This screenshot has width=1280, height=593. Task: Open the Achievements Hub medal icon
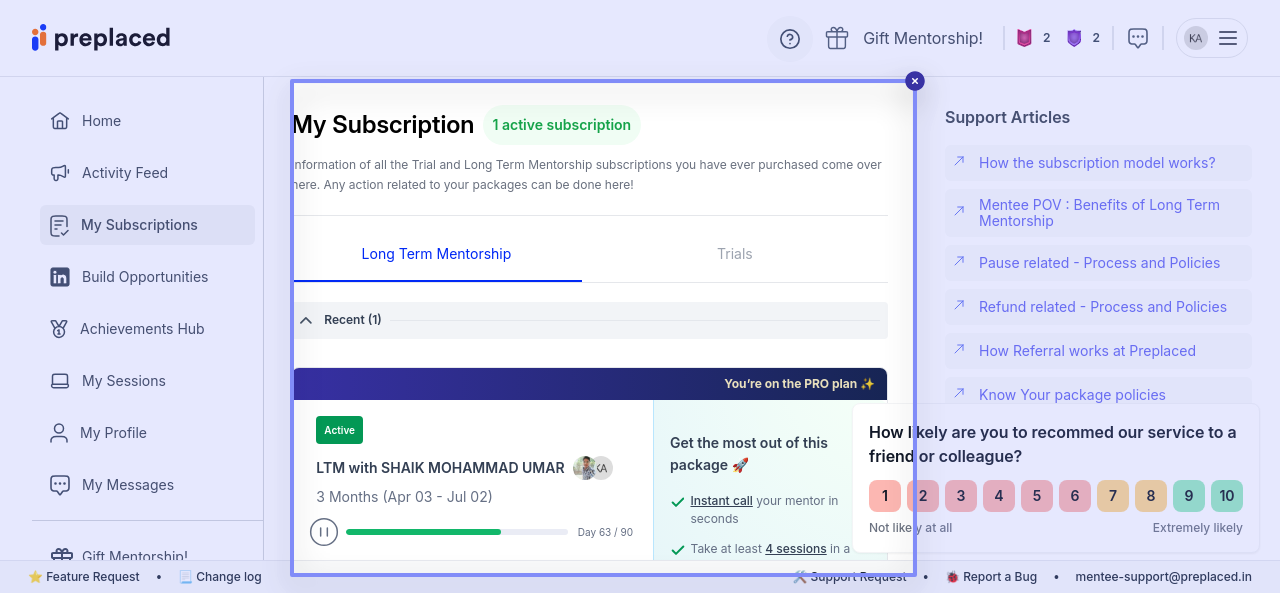[59, 329]
